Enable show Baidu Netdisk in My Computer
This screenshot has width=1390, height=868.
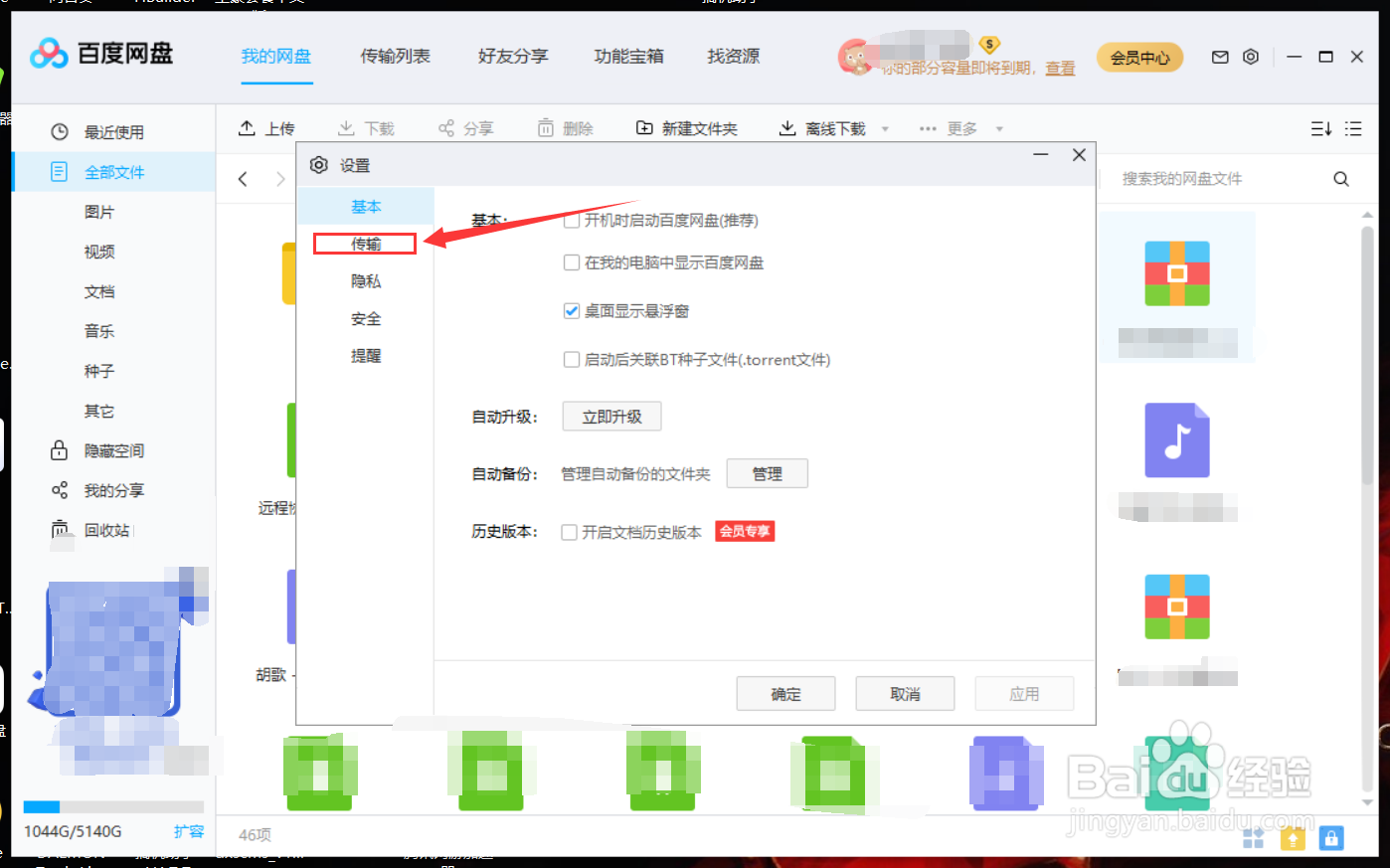(x=572, y=262)
